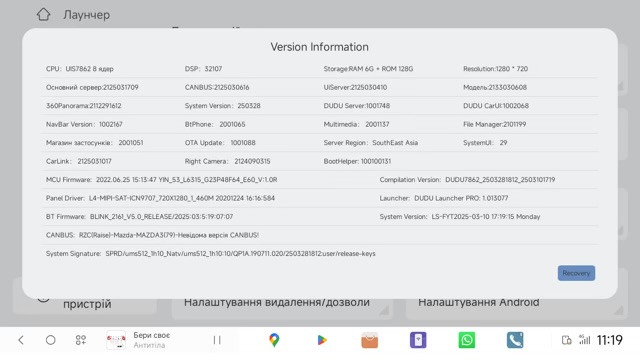Tap the Recovery button

click(576, 273)
